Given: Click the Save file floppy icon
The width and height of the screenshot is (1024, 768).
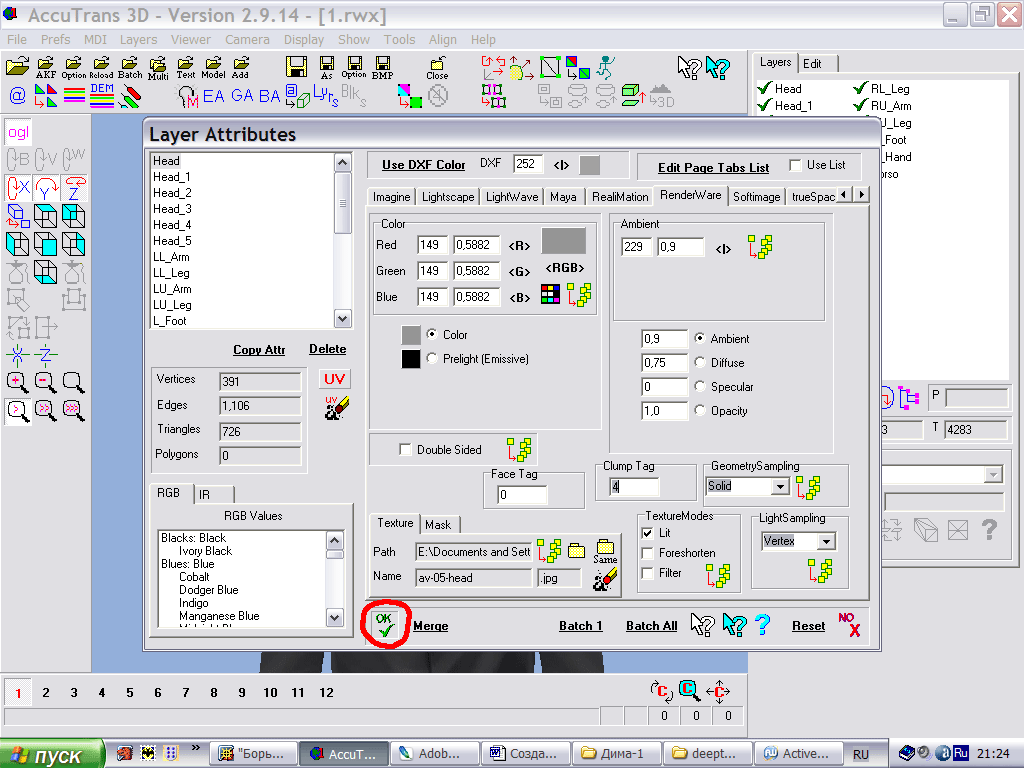Looking at the screenshot, I should click(296, 67).
